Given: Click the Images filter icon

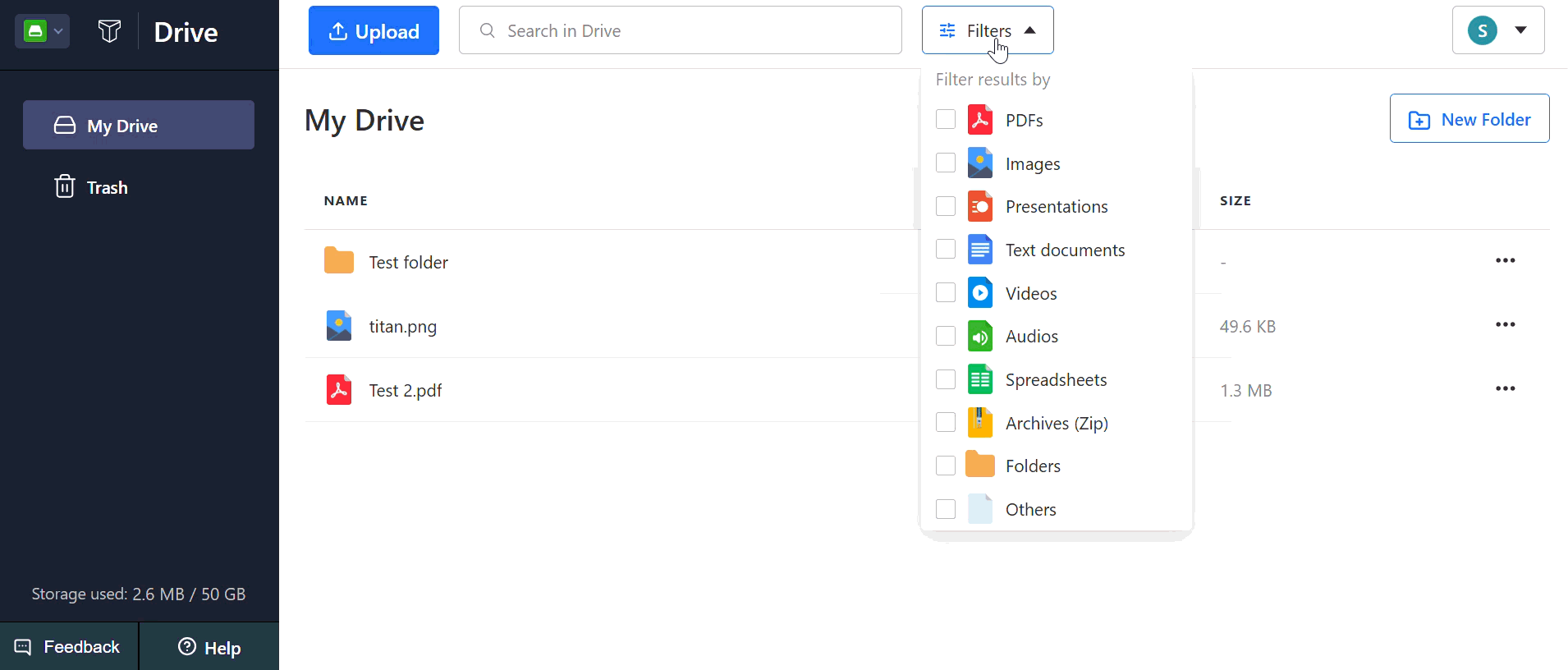Looking at the screenshot, I should coord(980,163).
